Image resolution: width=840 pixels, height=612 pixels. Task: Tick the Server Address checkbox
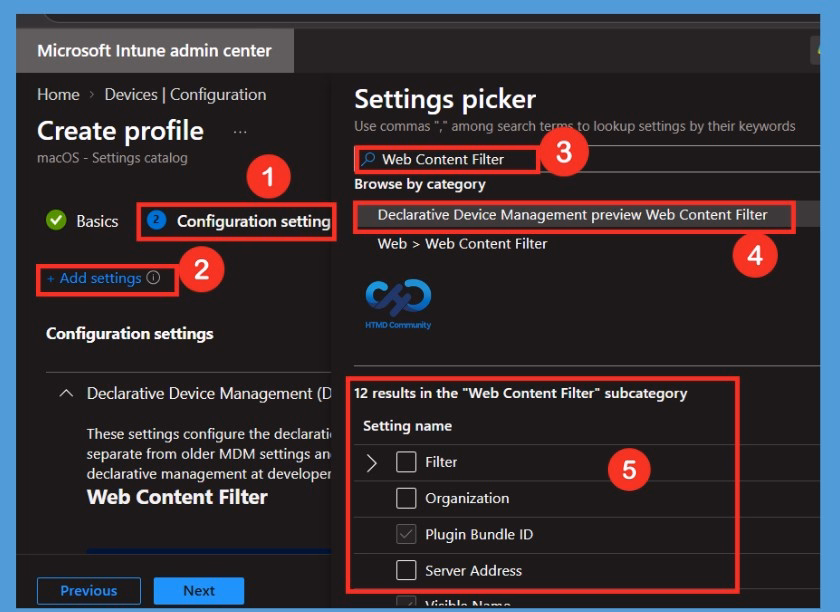pyautogui.click(x=406, y=570)
